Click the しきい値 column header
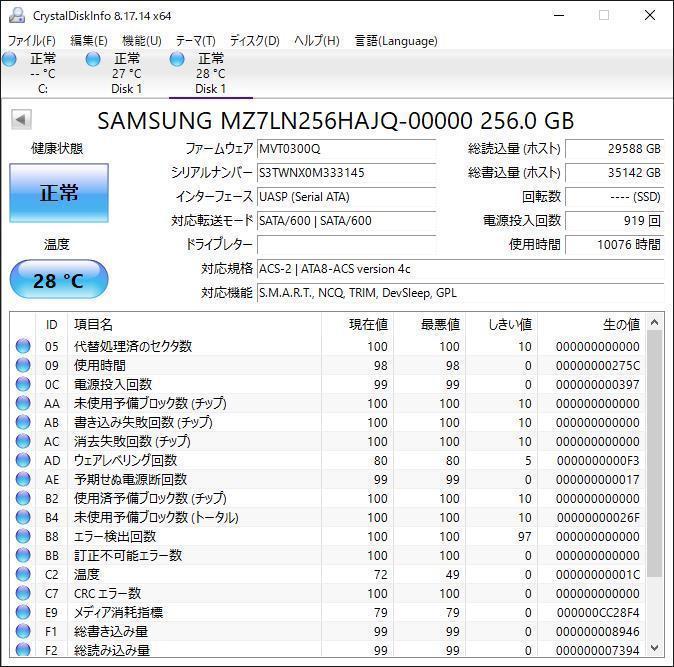674x667 pixels. pos(501,324)
